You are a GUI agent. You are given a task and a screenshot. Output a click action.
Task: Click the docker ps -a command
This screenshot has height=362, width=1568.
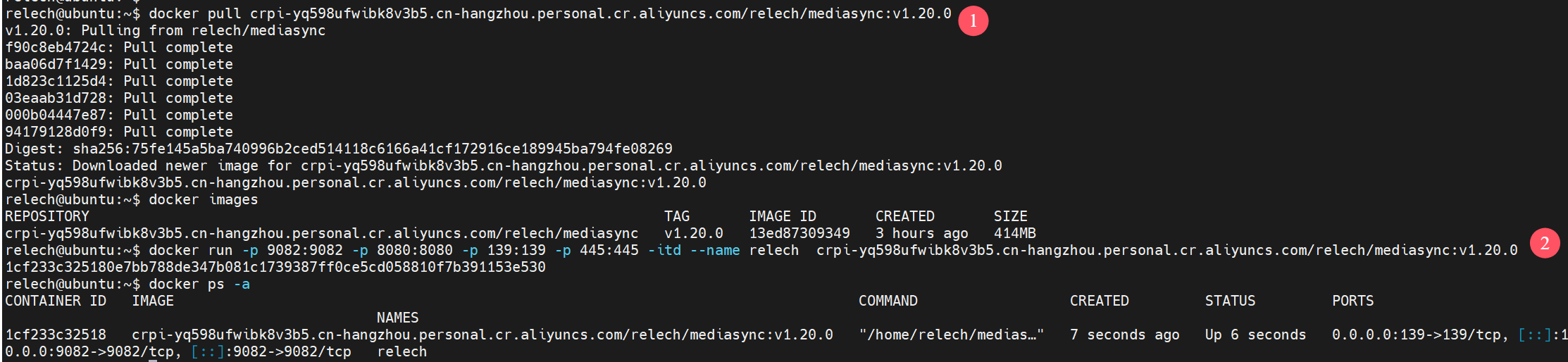[199, 284]
